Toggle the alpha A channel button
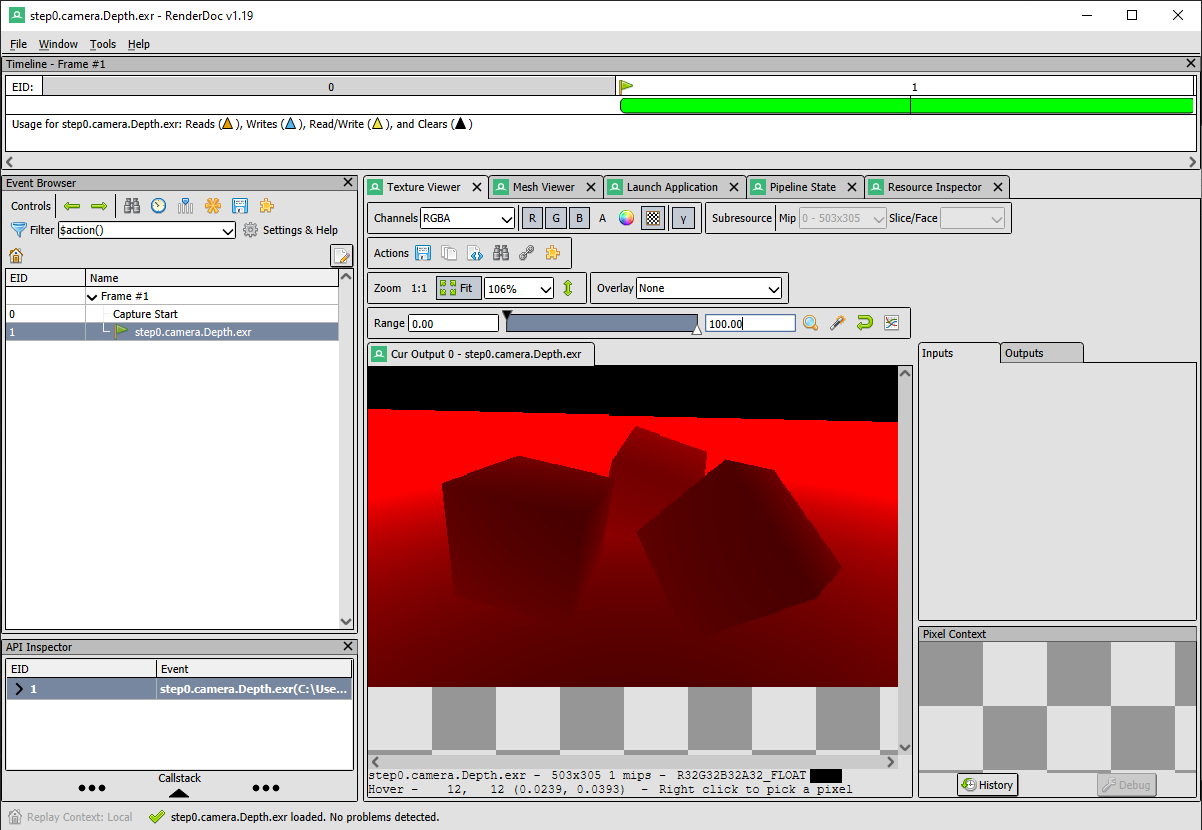The image size is (1202, 830). 602,218
